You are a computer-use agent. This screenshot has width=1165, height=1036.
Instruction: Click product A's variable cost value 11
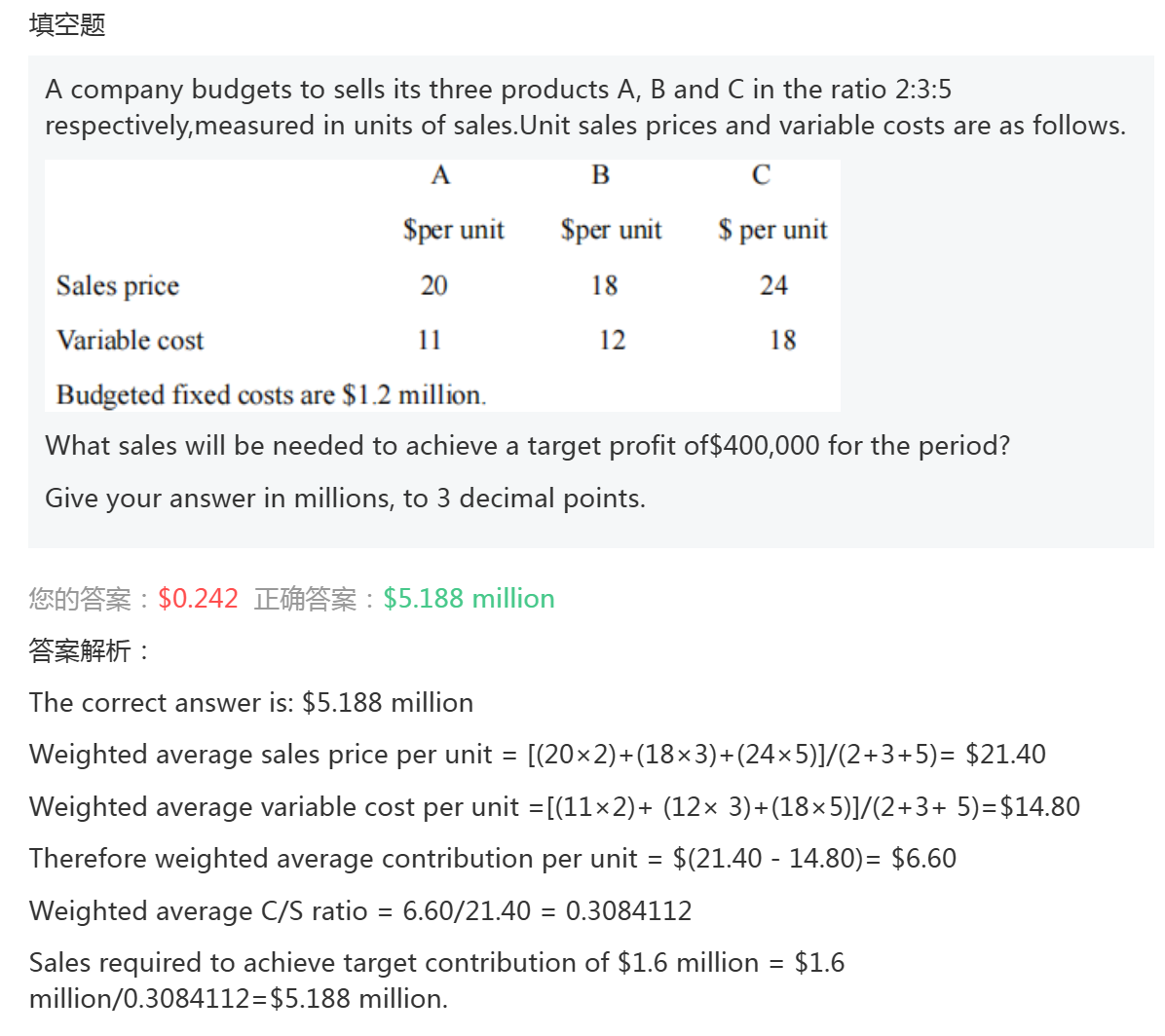coord(430,340)
